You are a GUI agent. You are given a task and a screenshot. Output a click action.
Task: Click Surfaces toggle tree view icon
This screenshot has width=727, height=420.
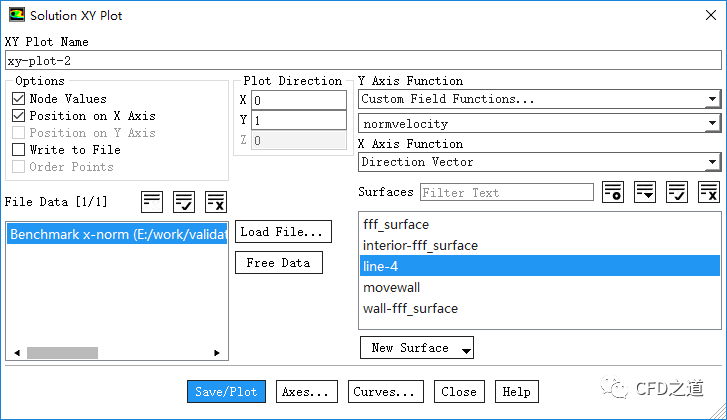click(x=645, y=192)
